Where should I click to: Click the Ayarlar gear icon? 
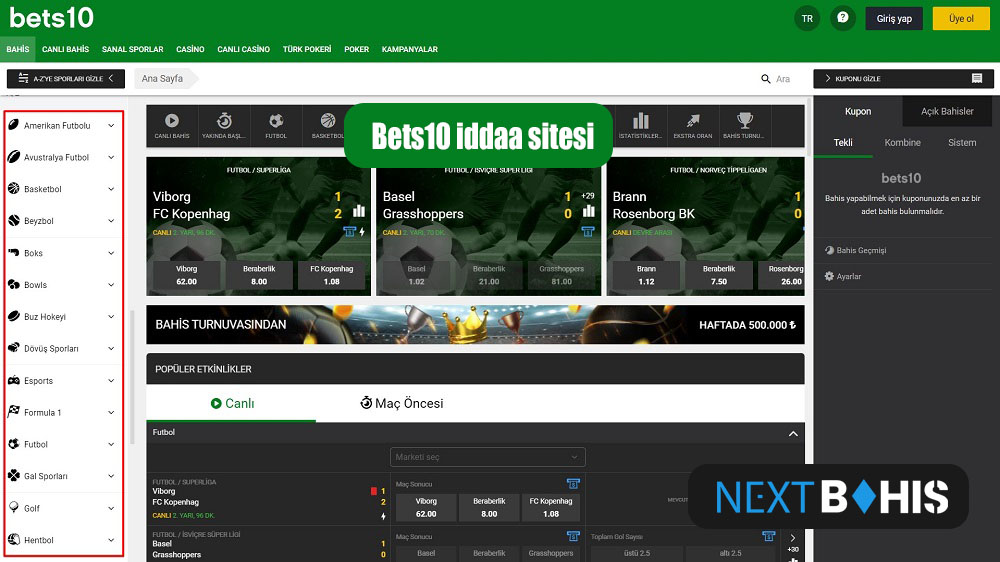pos(829,276)
